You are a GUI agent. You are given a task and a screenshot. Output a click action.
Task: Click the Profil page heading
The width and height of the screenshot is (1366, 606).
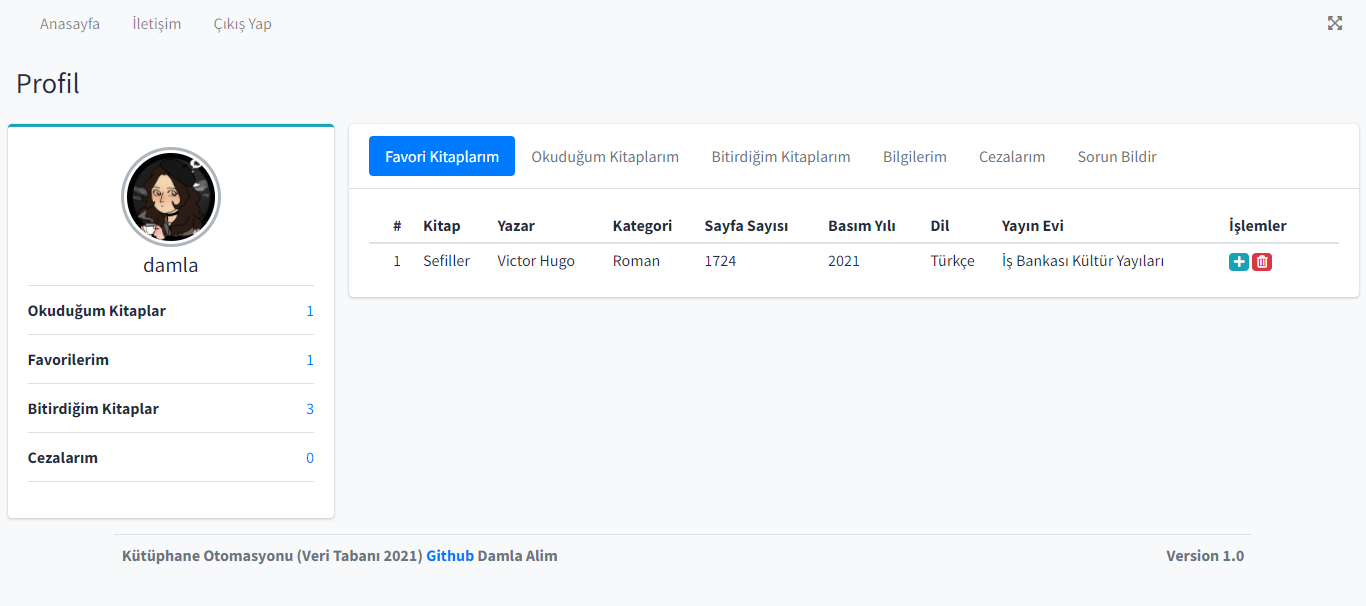pyautogui.click(x=48, y=83)
